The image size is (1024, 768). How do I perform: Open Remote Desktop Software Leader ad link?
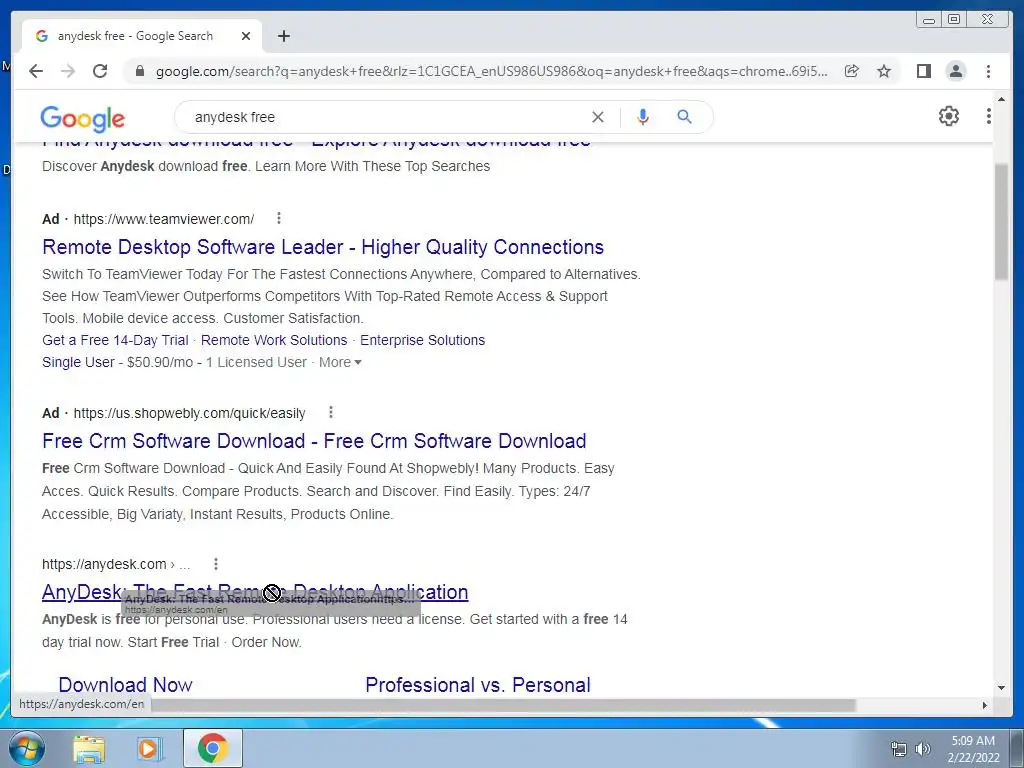coord(323,247)
